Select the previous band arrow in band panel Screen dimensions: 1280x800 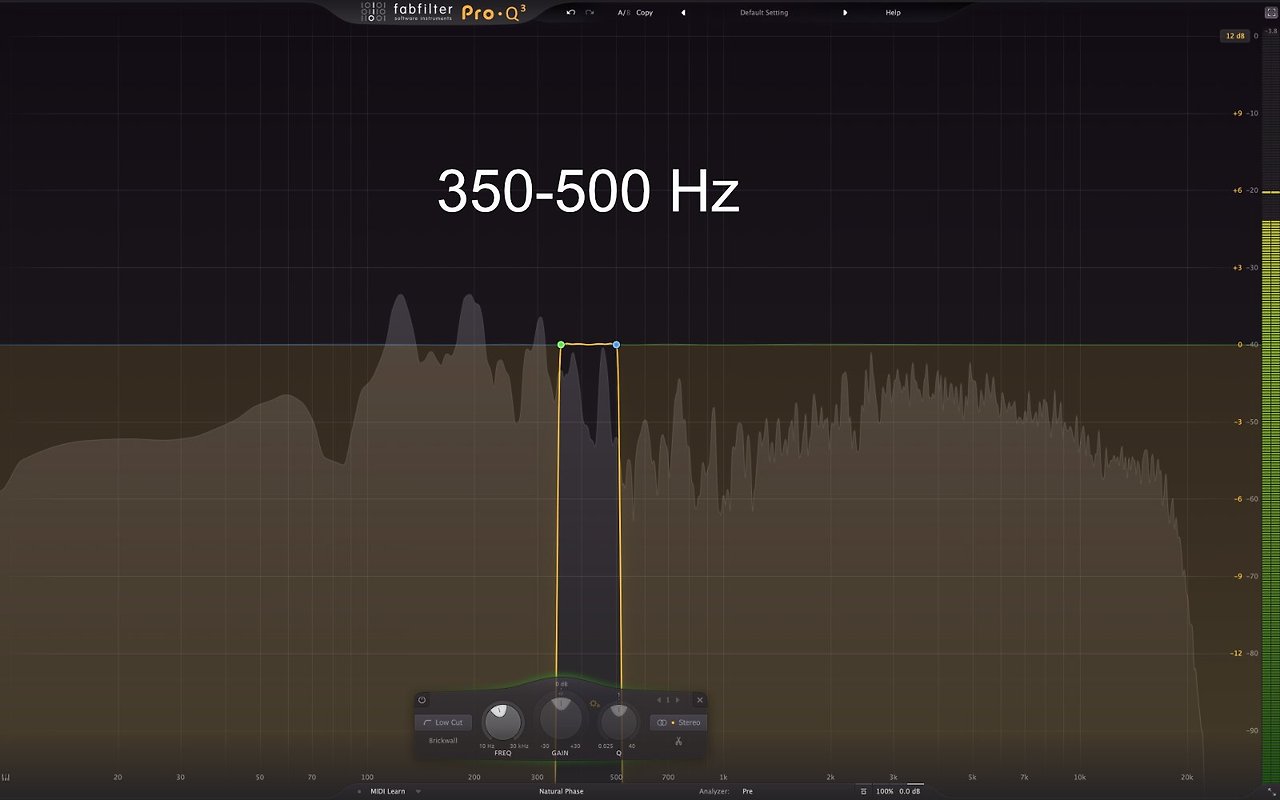pyautogui.click(x=658, y=700)
